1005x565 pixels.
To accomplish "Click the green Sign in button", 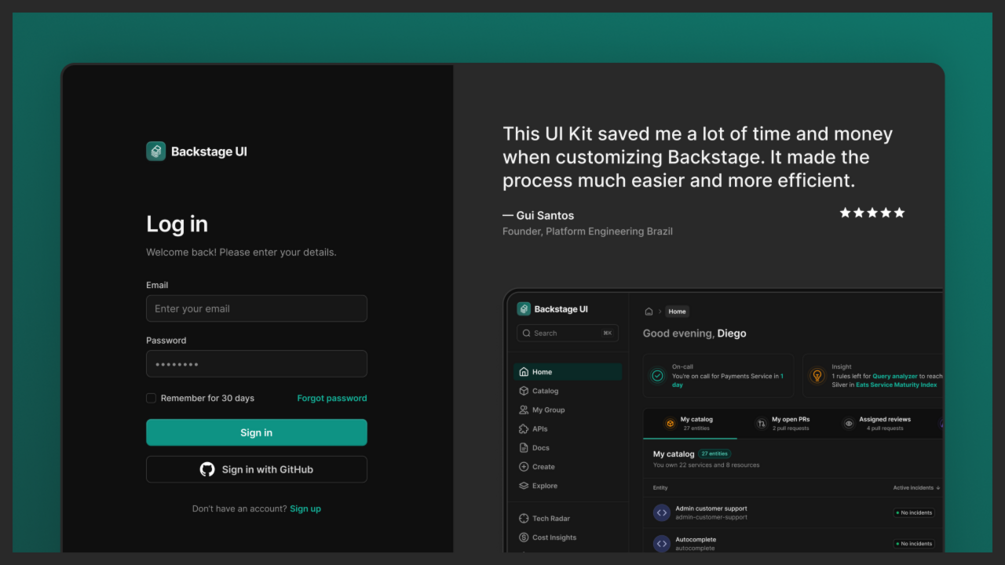I will click(x=256, y=432).
